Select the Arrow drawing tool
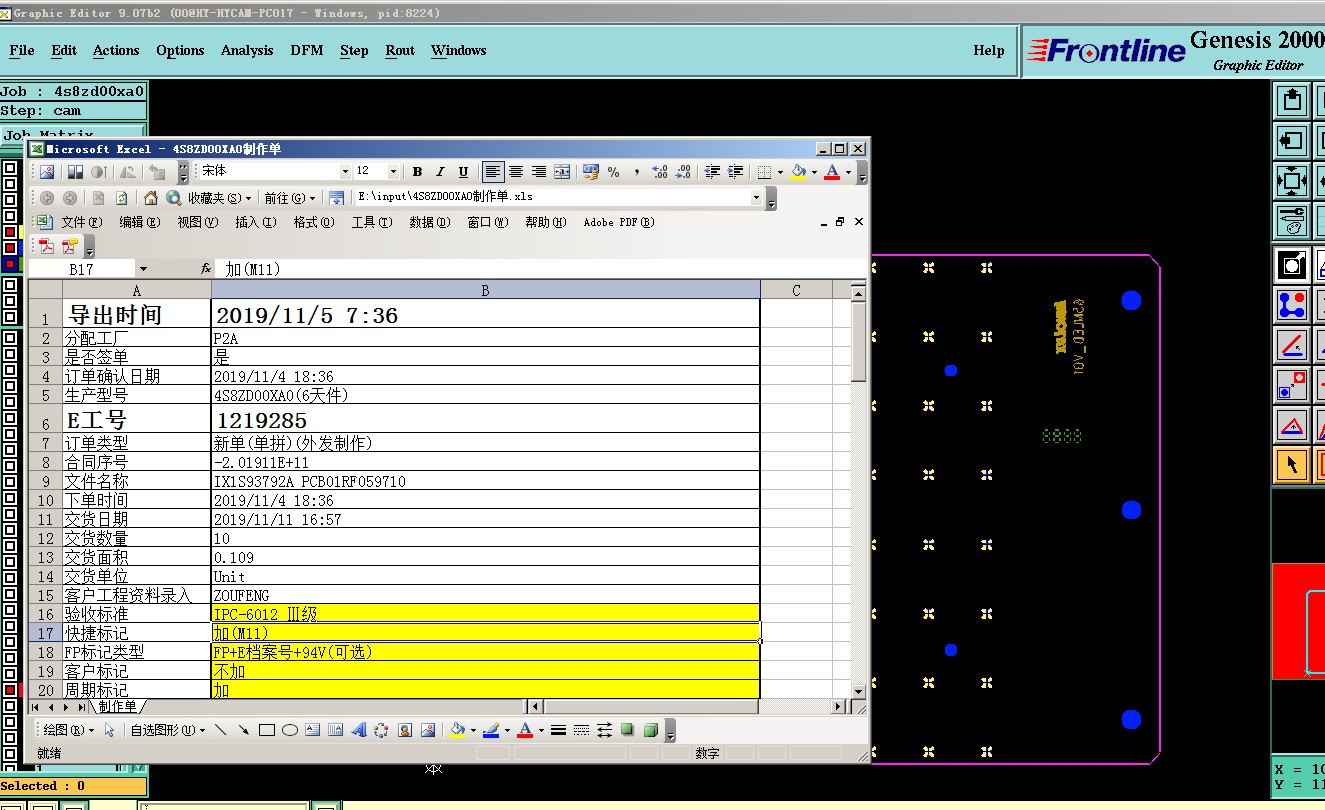This screenshot has width=1325, height=810. (244, 730)
